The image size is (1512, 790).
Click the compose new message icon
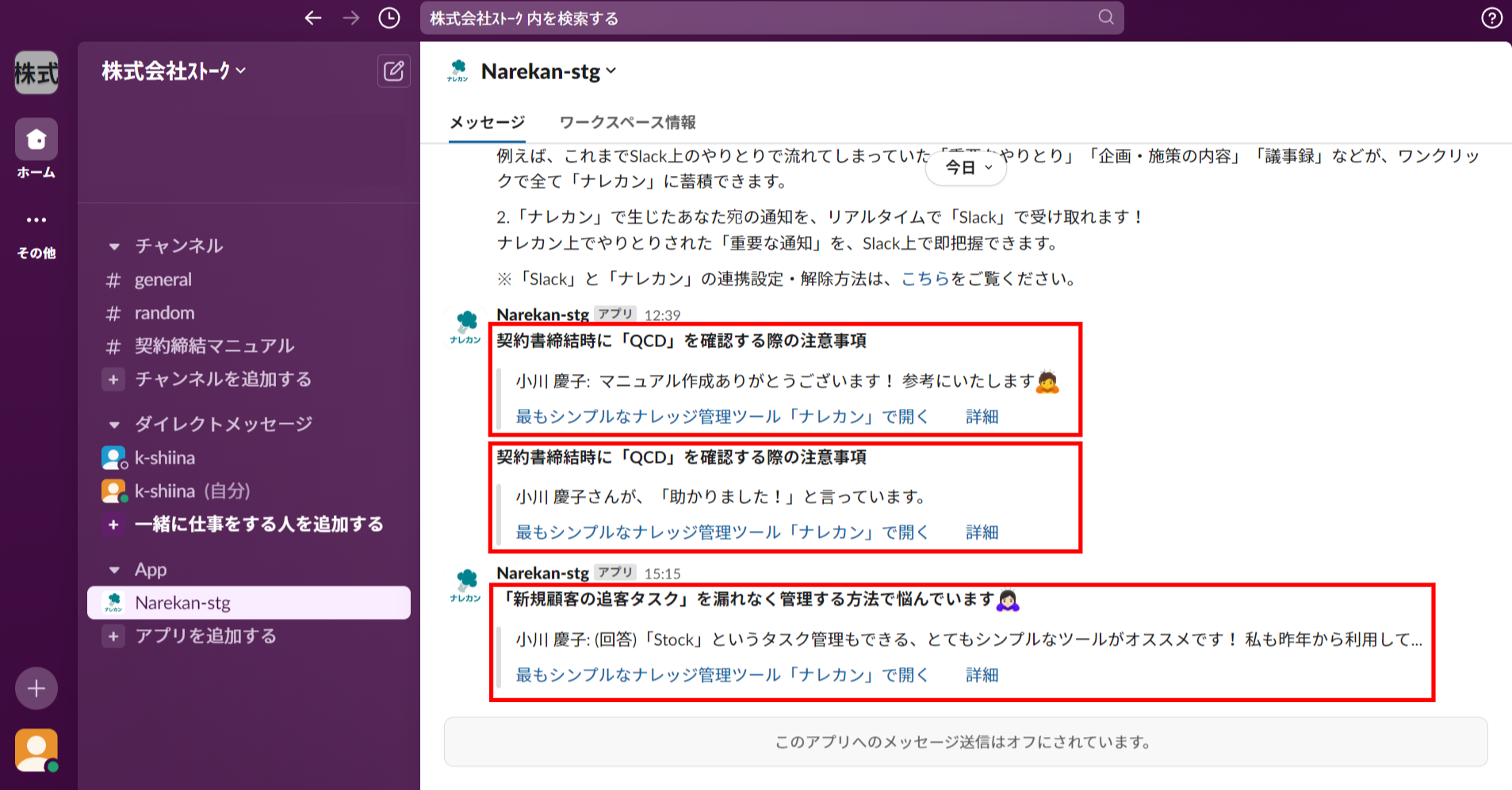pos(393,71)
